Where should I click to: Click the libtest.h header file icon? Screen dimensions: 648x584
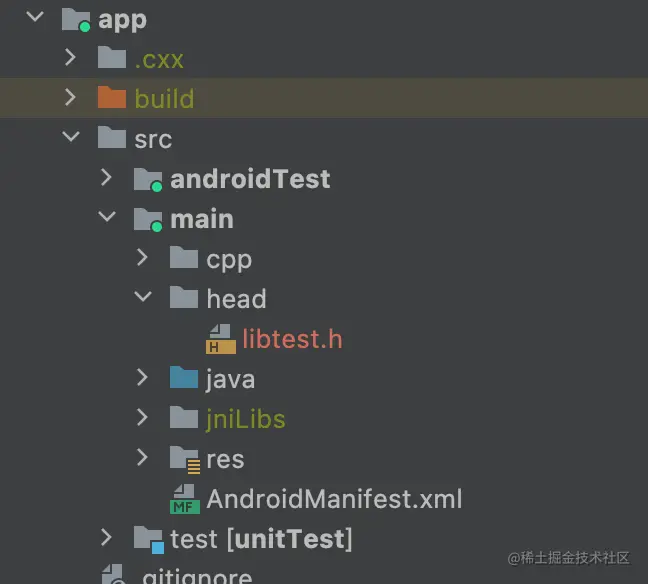tap(221, 339)
